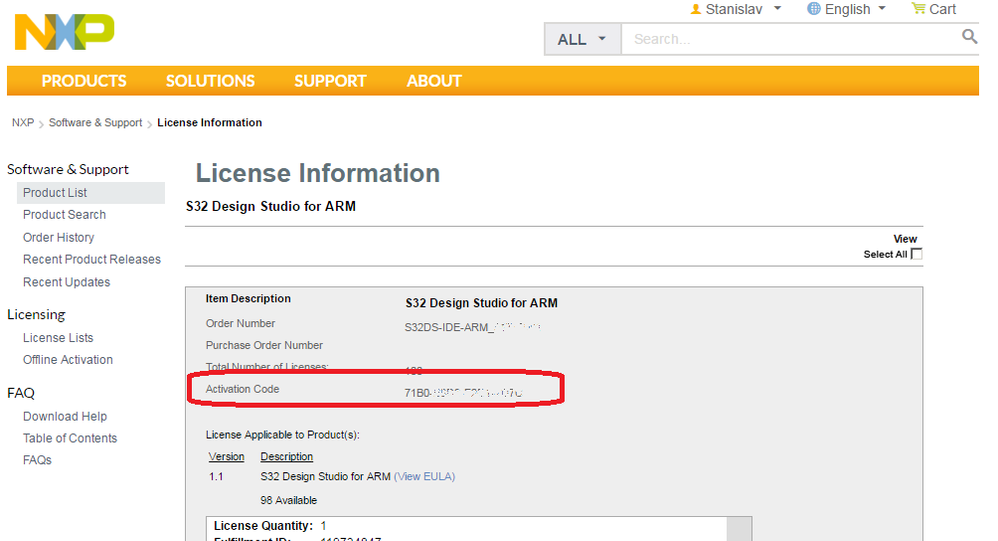Image resolution: width=998 pixels, height=541 pixels.
Task: Open the SOLUTIONS menu
Action: point(210,81)
